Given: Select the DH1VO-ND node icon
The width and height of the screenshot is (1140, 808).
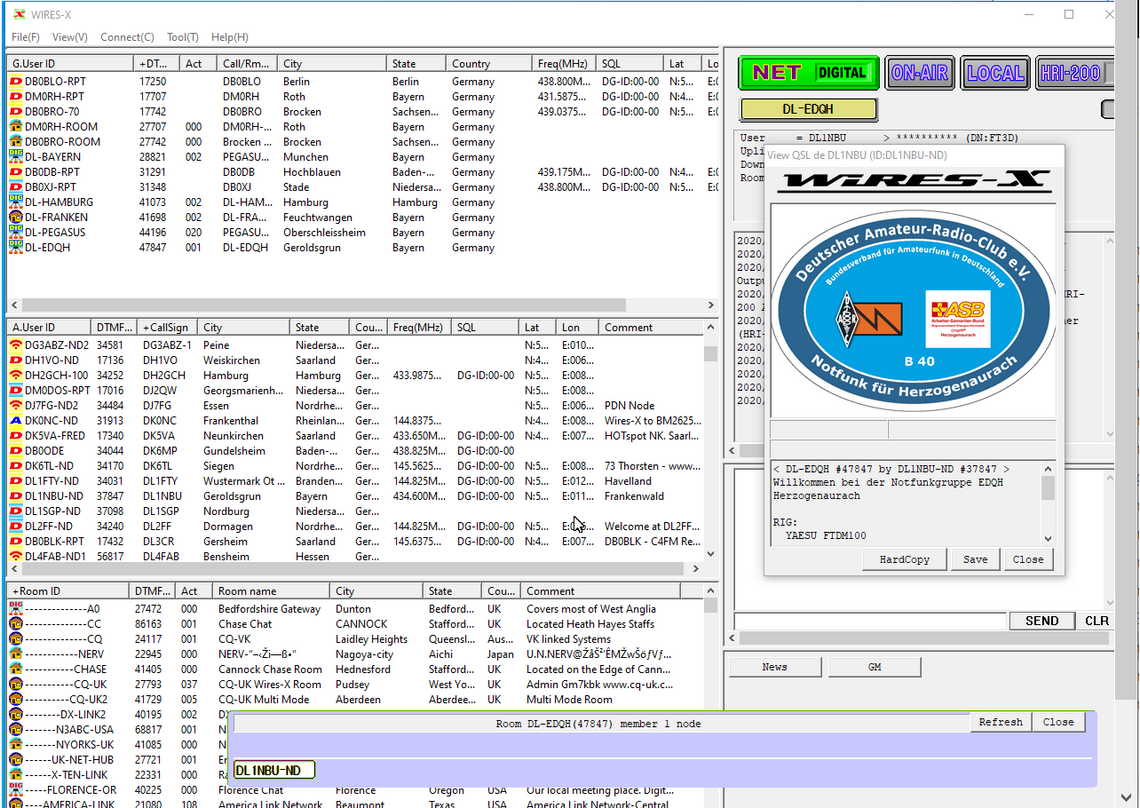Looking at the screenshot, I should pyautogui.click(x=16, y=361).
